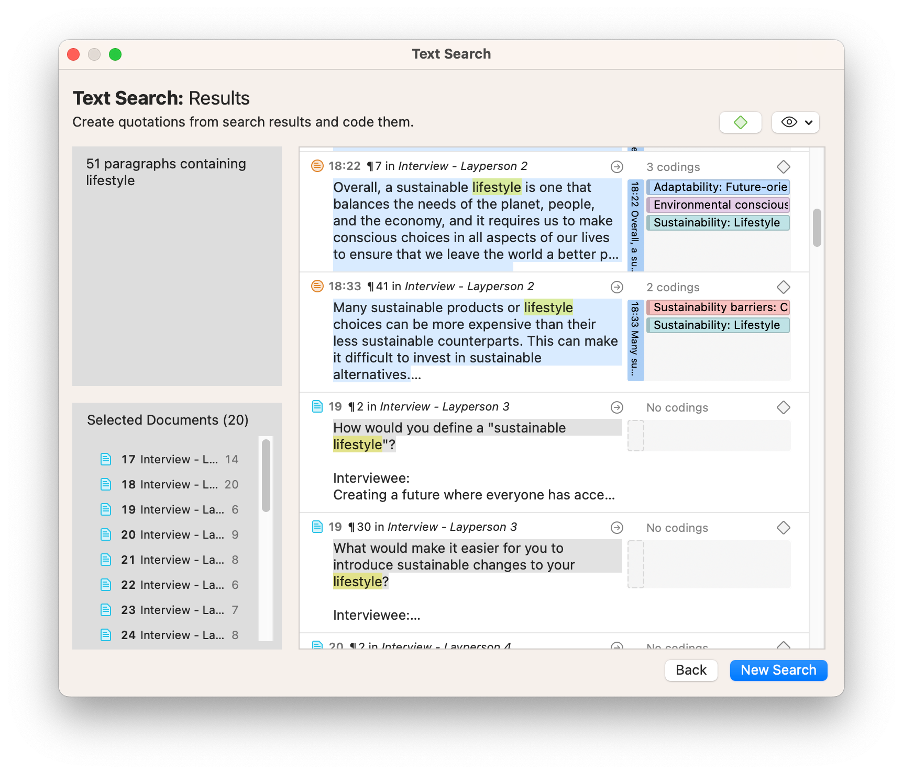Click the Sustainability barriers code tag
This screenshot has width=904, height=774.
pyautogui.click(x=719, y=307)
